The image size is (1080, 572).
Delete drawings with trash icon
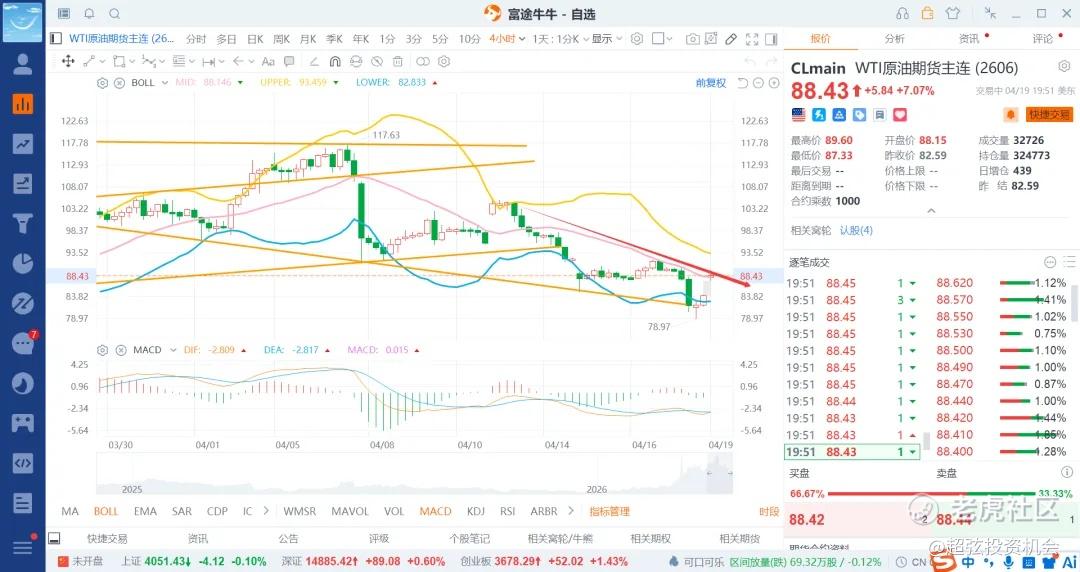point(397,61)
